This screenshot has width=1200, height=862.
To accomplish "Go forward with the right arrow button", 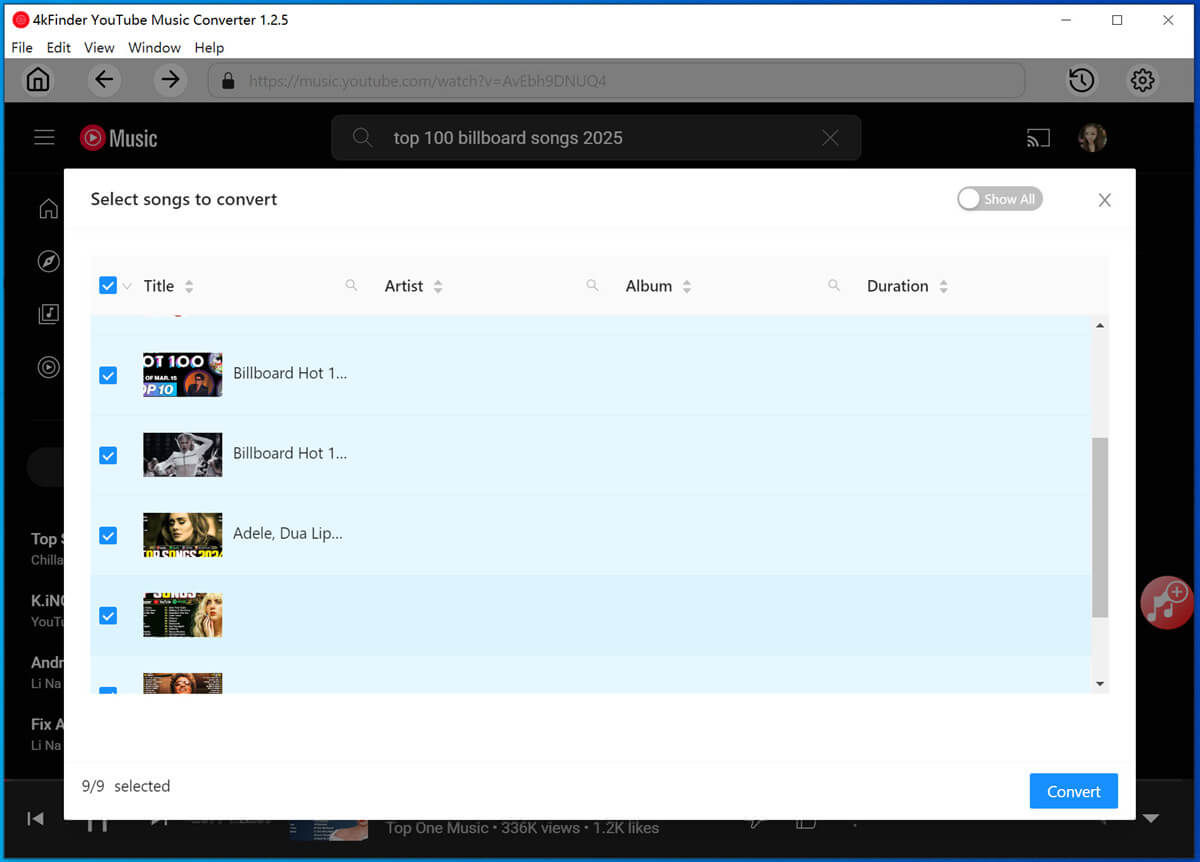I will [171, 80].
